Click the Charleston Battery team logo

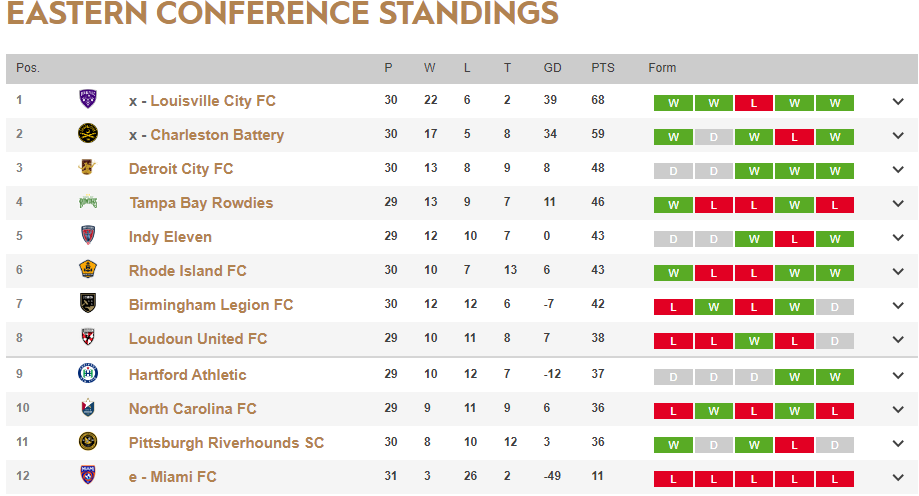[88, 134]
